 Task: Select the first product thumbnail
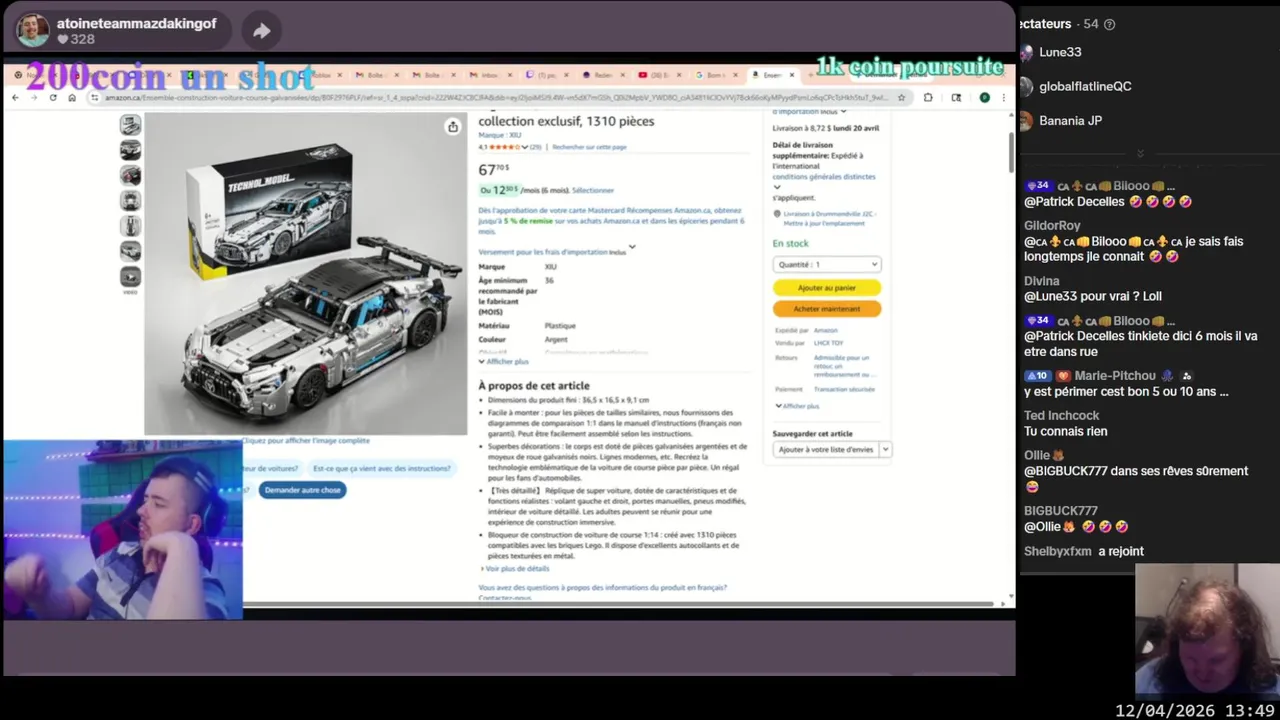[130, 124]
